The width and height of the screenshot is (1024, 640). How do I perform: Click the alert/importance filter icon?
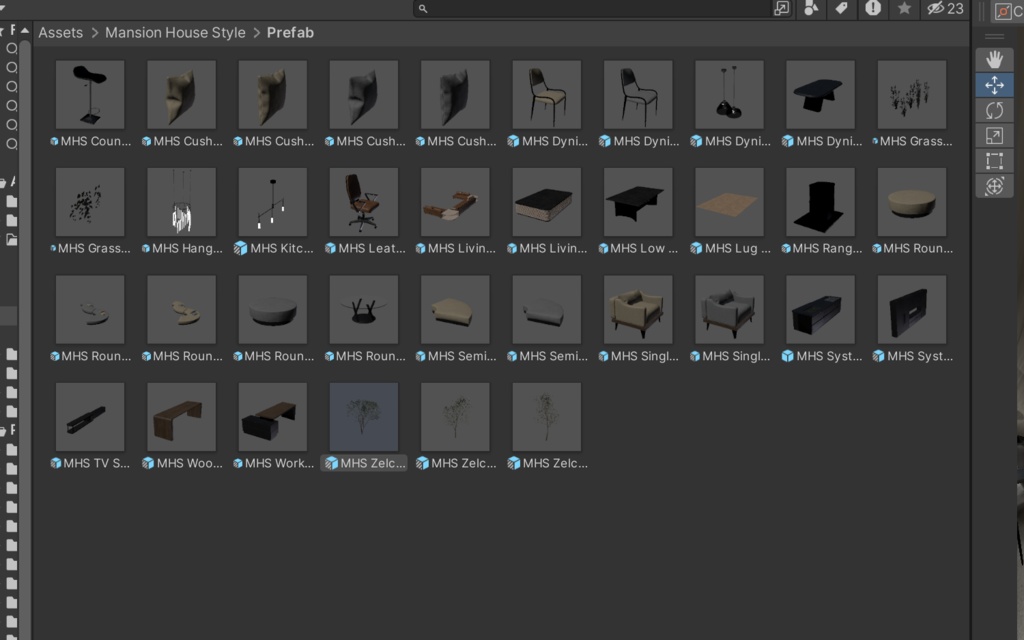[873, 9]
